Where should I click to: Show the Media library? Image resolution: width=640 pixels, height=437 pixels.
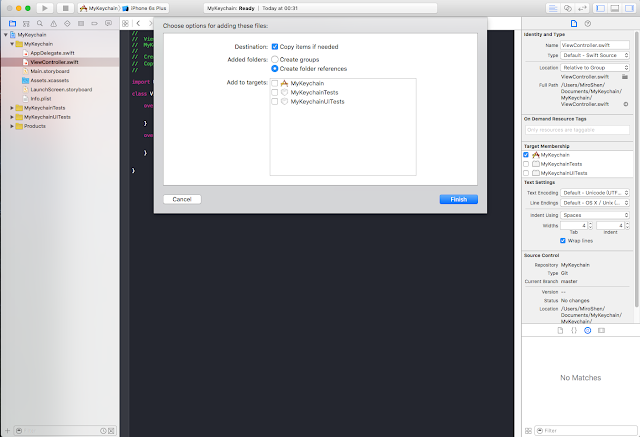601,331
